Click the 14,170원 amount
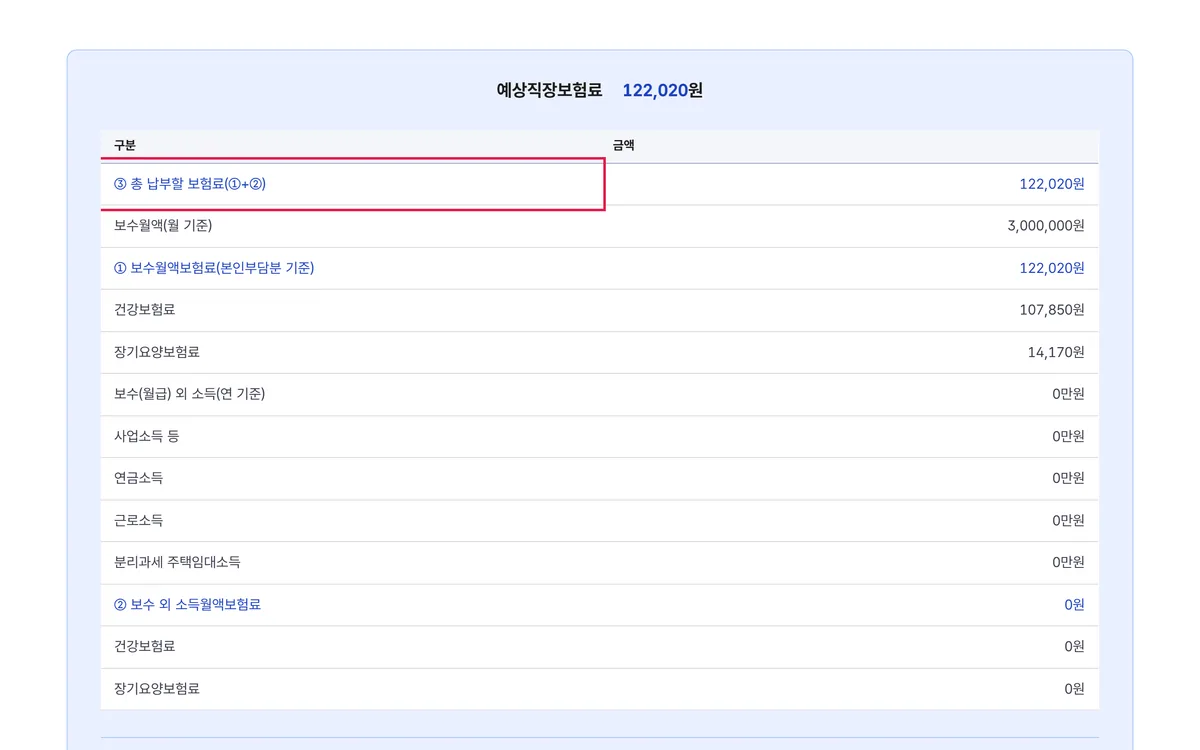Screen dimensions: 1200x750 click(x=1056, y=352)
